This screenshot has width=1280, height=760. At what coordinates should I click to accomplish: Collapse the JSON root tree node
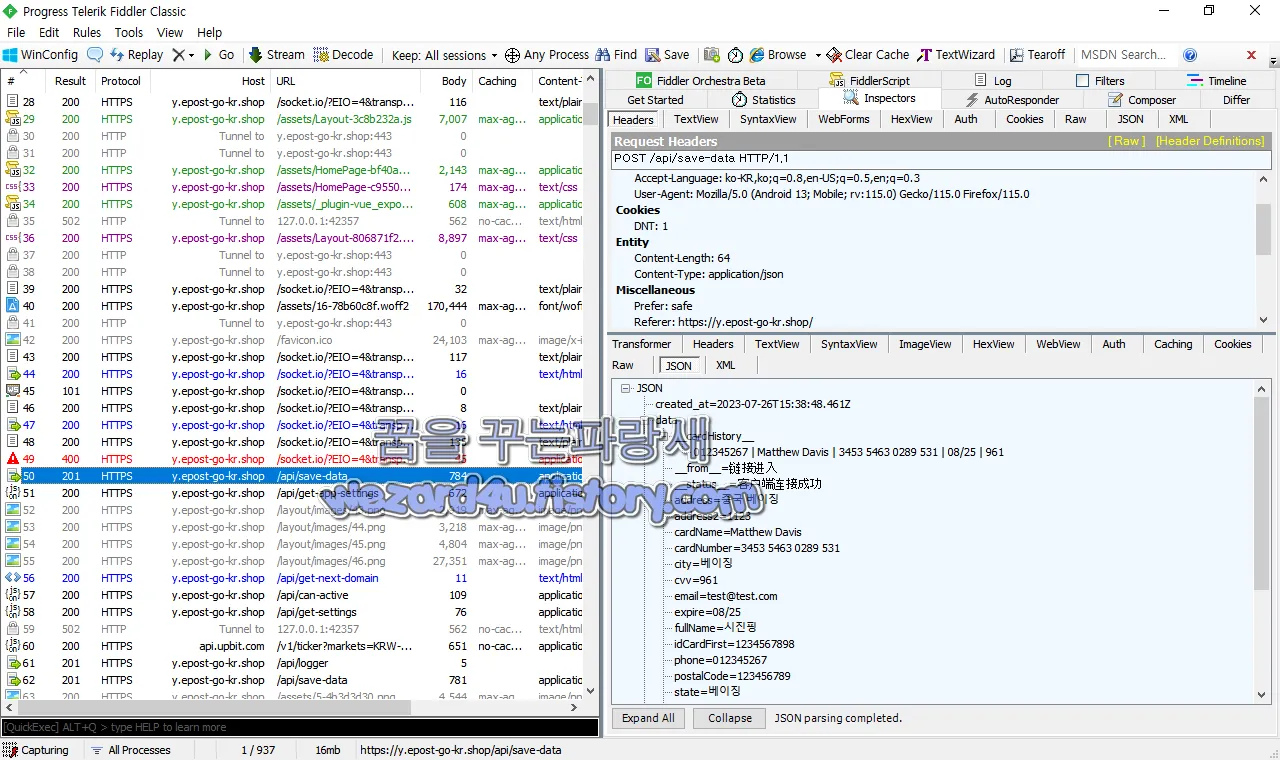pyautogui.click(x=625, y=388)
